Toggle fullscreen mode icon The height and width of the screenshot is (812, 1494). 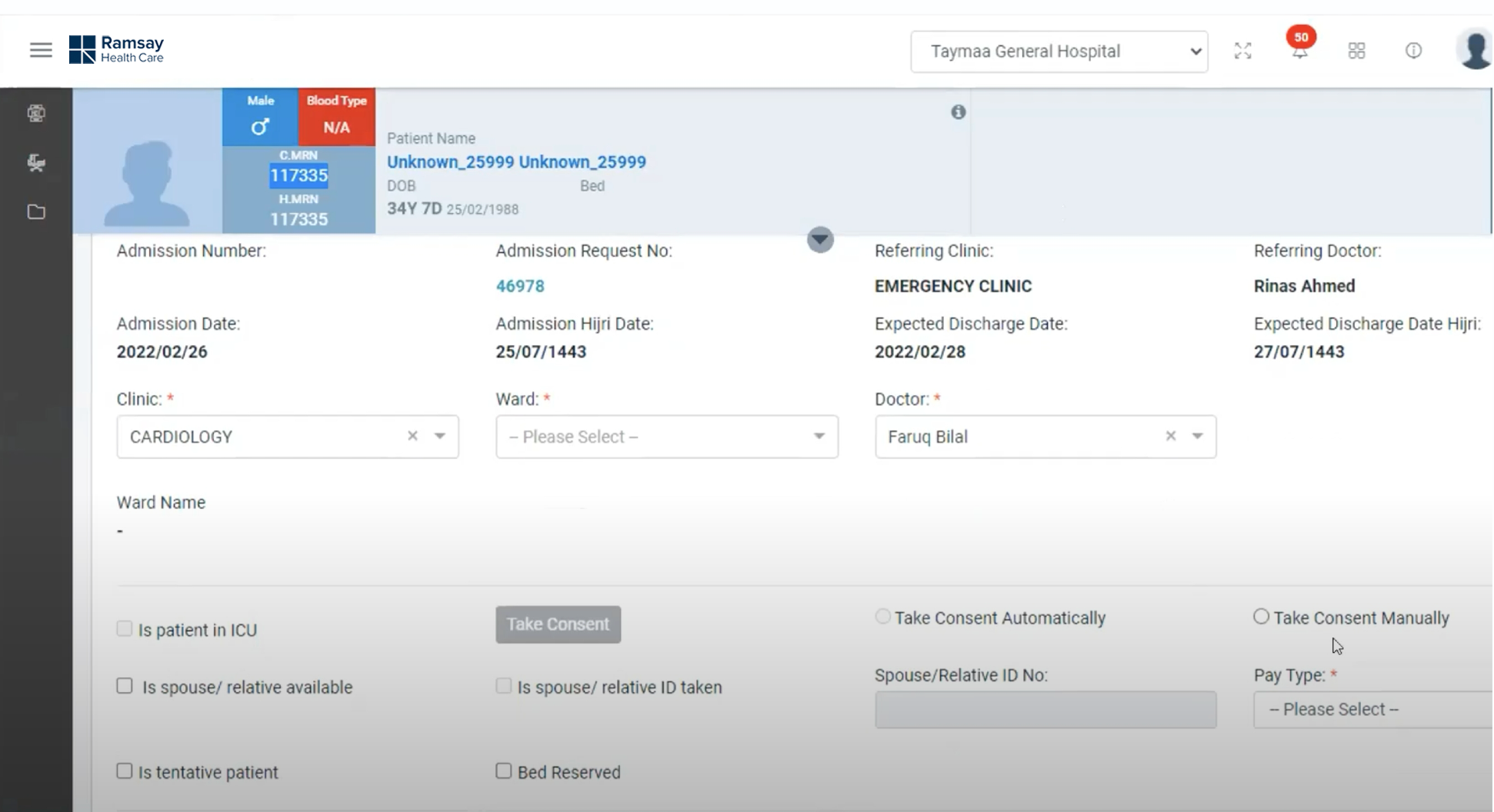point(1242,52)
